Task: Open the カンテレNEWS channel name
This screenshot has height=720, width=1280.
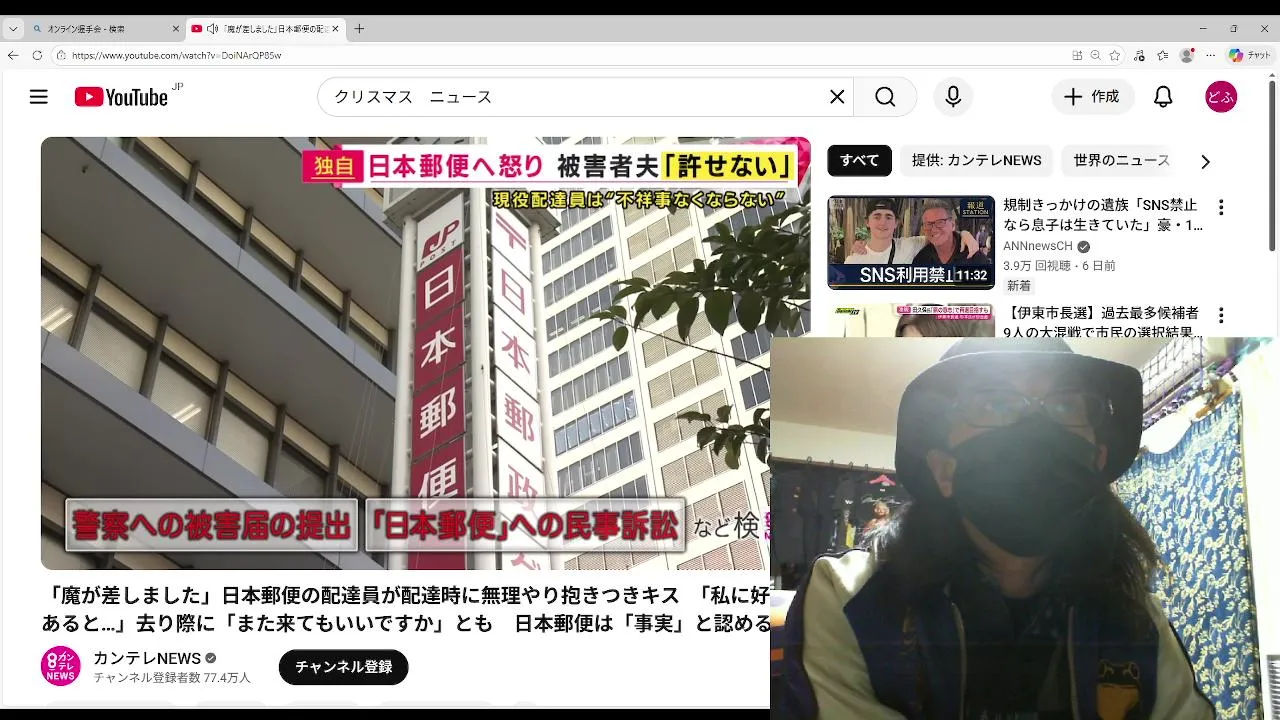Action: (147, 658)
